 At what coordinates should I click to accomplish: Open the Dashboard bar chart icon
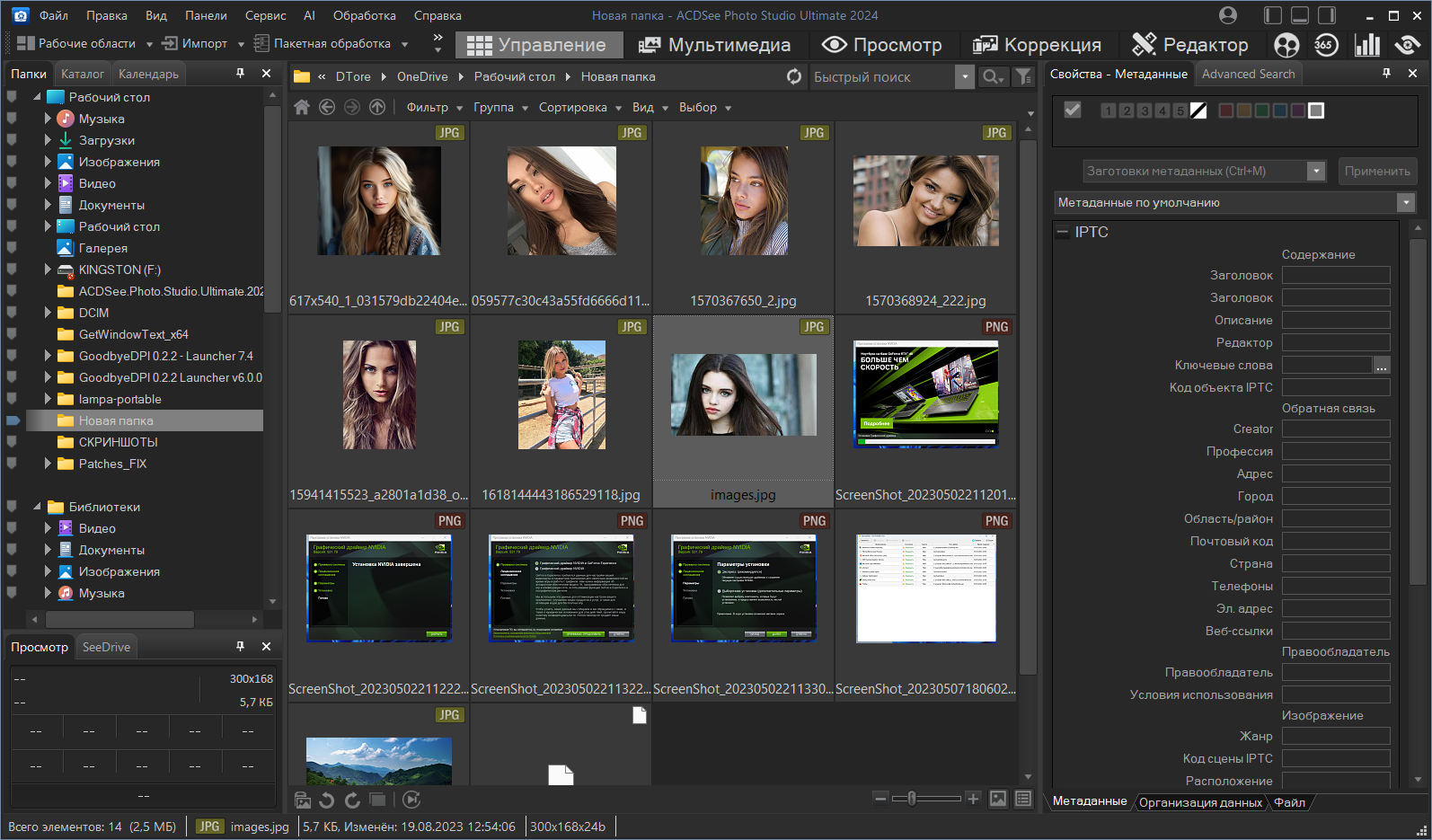coord(1366,45)
